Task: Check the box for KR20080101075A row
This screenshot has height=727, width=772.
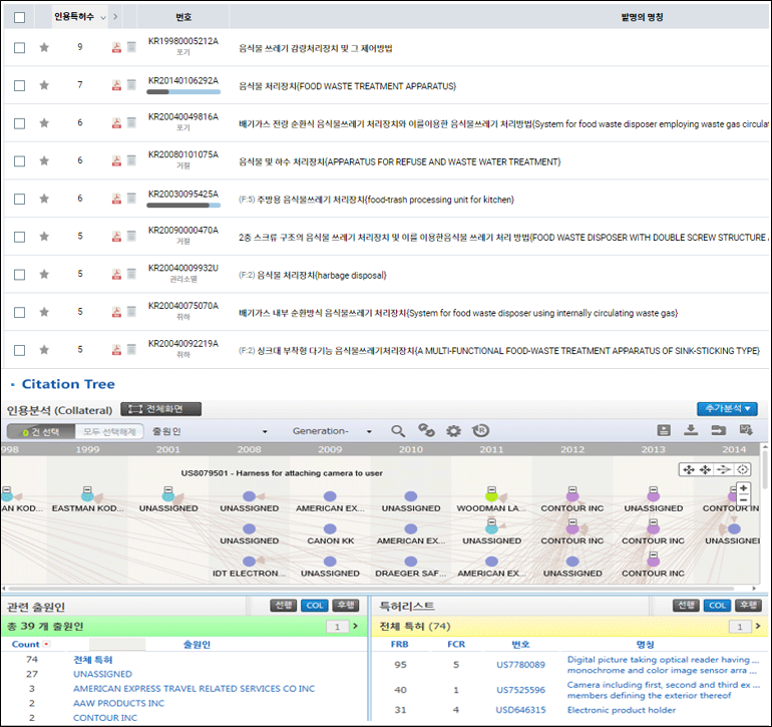Action: click(20, 161)
